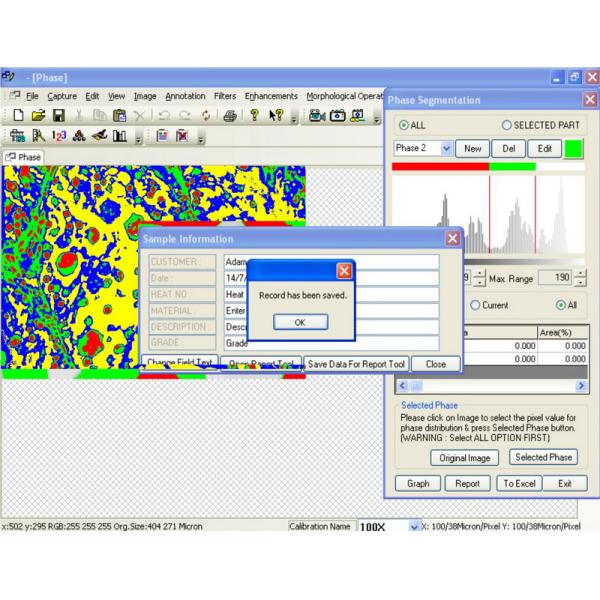Open the Annotation menu
This screenshot has width=600, height=600.
point(185,96)
